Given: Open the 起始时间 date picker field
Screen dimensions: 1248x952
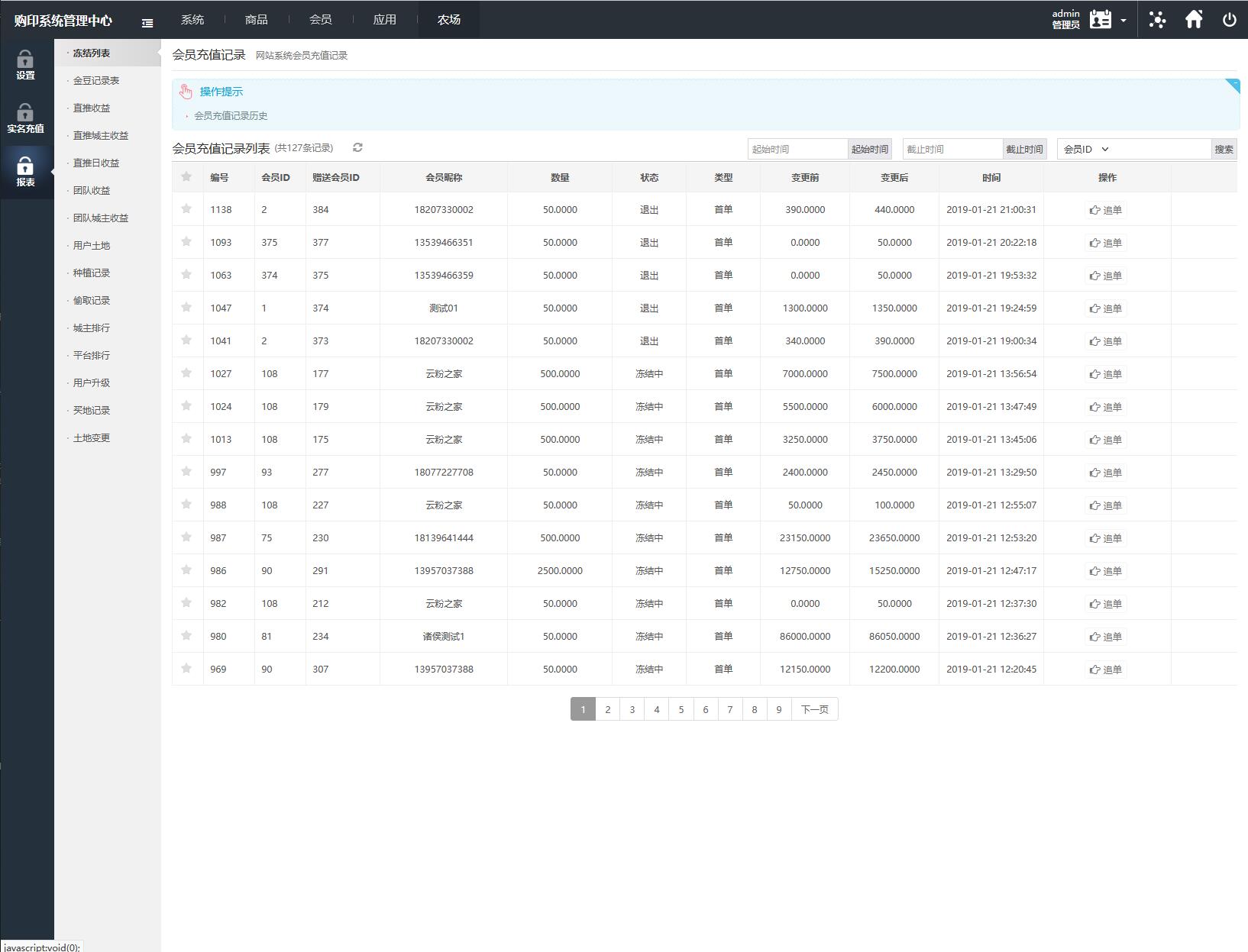Looking at the screenshot, I should [x=797, y=150].
